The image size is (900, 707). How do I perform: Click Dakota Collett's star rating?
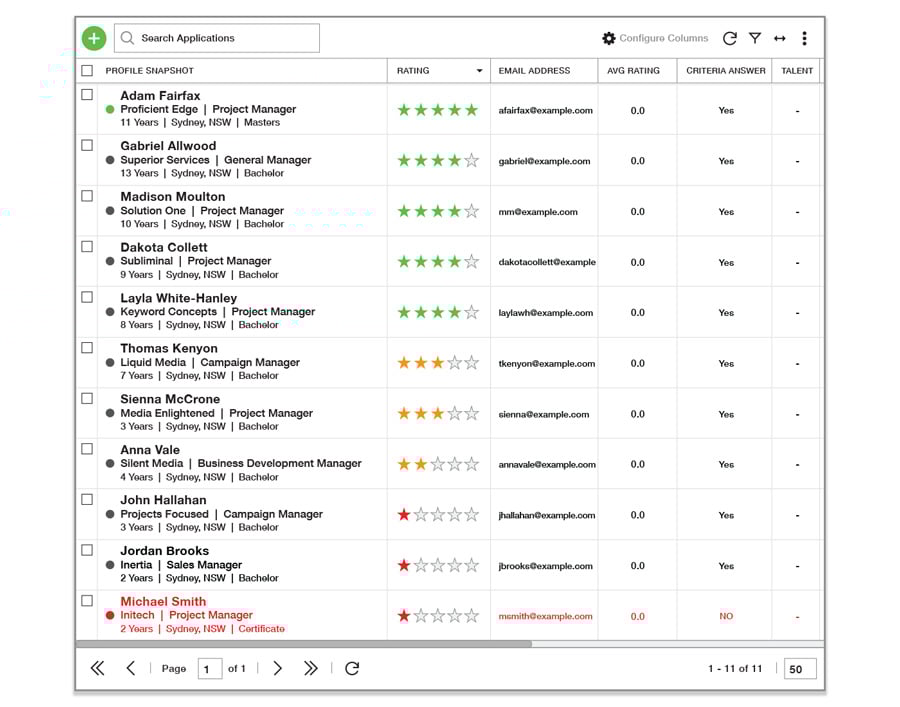click(438, 262)
